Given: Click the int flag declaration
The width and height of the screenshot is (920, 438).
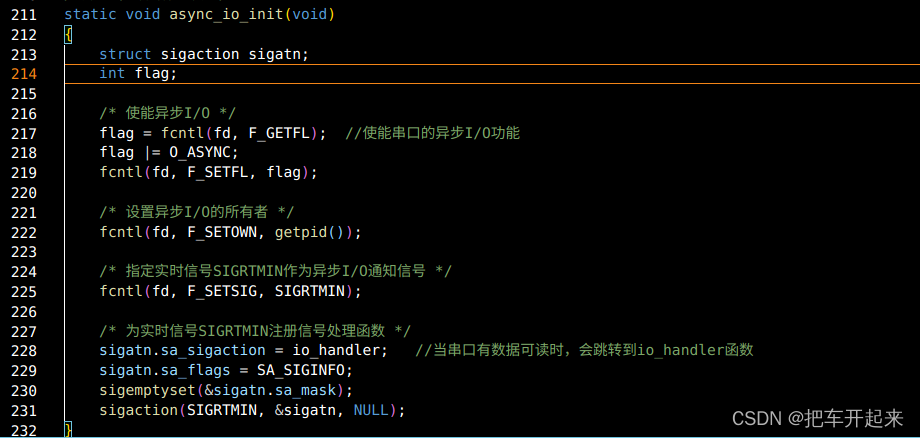Looking at the screenshot, I should (138, 74).
